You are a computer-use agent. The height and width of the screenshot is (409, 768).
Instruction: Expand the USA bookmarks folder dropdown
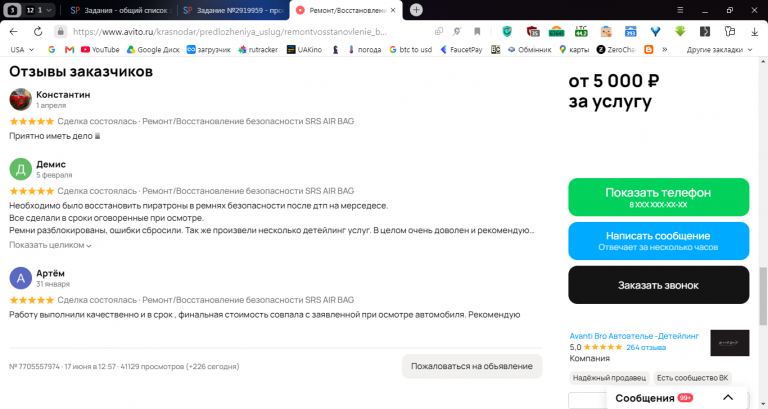click(22, 49)
